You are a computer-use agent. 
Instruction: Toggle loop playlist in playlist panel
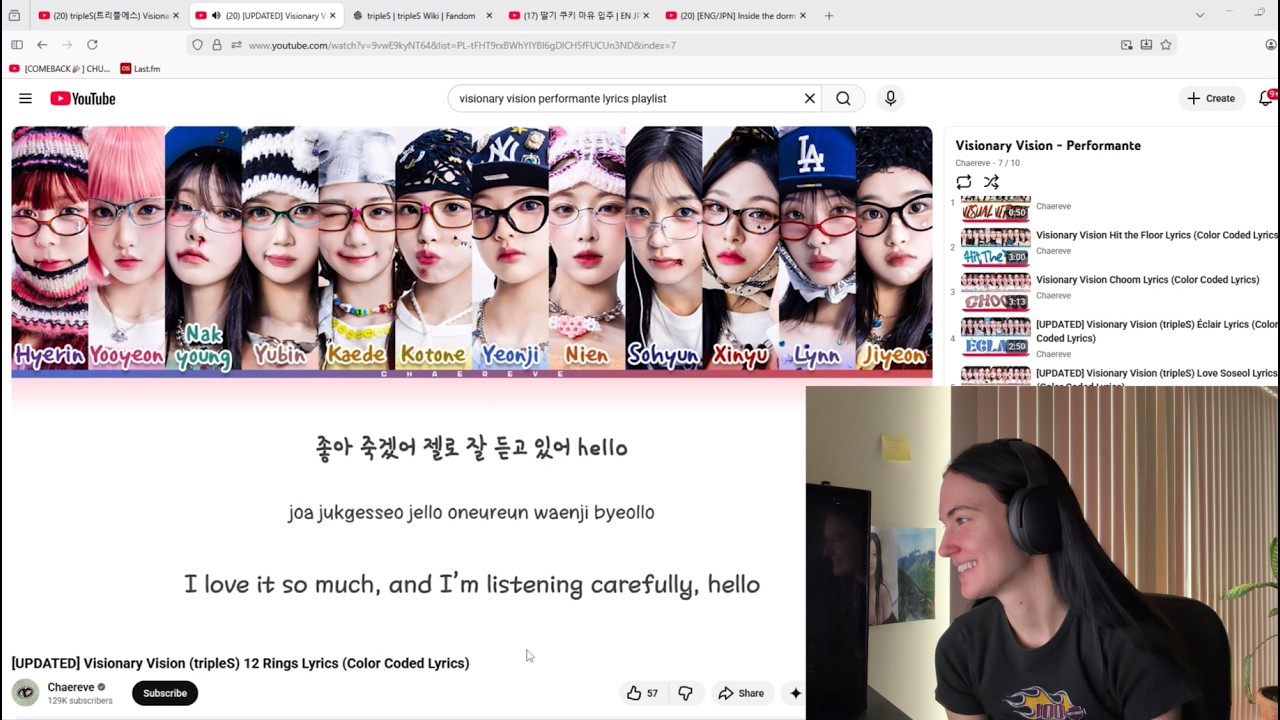pos(964,182)
